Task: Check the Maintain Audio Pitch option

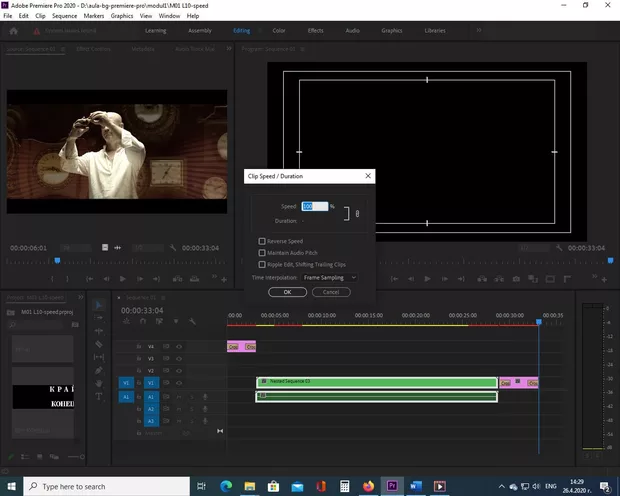Action: coord(262,253)
